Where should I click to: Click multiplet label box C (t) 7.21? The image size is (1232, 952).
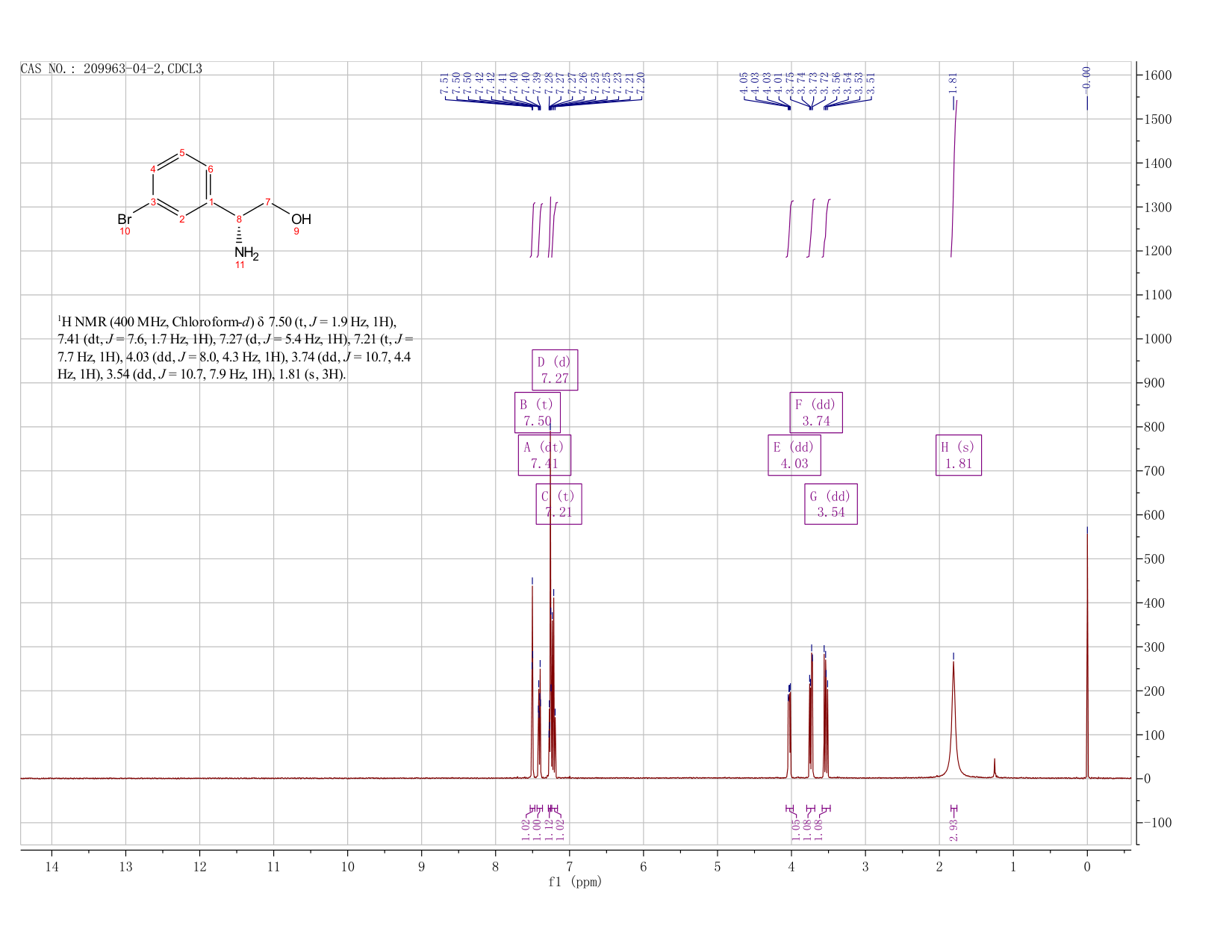559,504
